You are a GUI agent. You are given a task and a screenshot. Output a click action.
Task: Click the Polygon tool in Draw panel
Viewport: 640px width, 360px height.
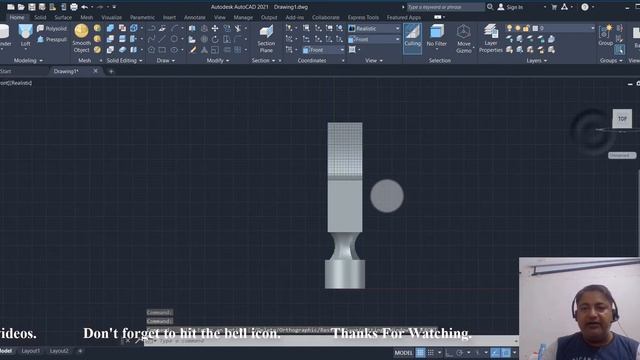pyautogui.click(x=151, y=50)
